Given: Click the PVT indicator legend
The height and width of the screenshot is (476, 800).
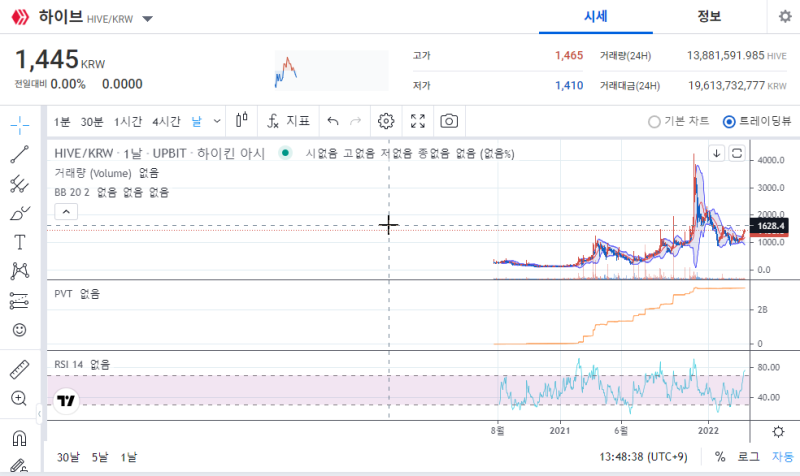Looking at the screenshot, I should 63,294.
